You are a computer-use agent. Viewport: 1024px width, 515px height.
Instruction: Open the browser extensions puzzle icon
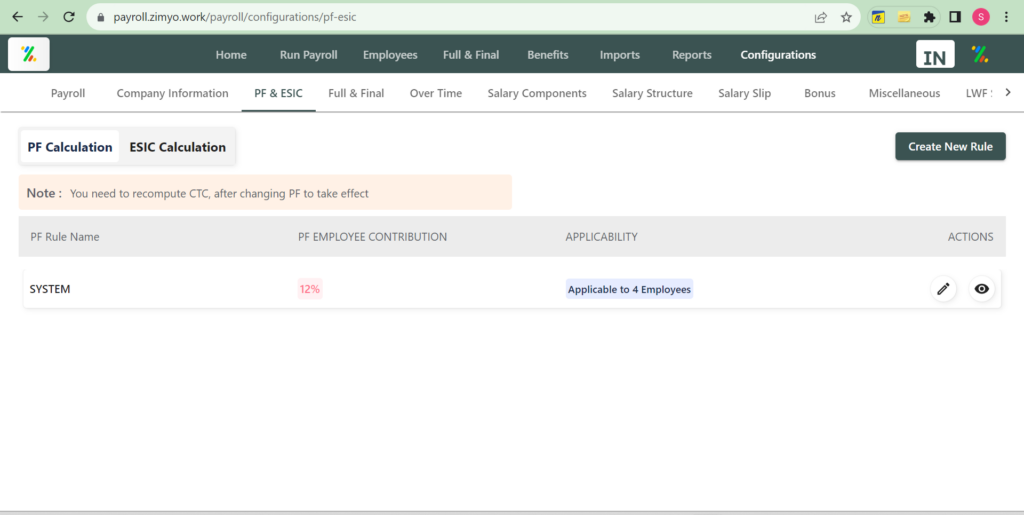pyautogui.click(x=929, y=17)
